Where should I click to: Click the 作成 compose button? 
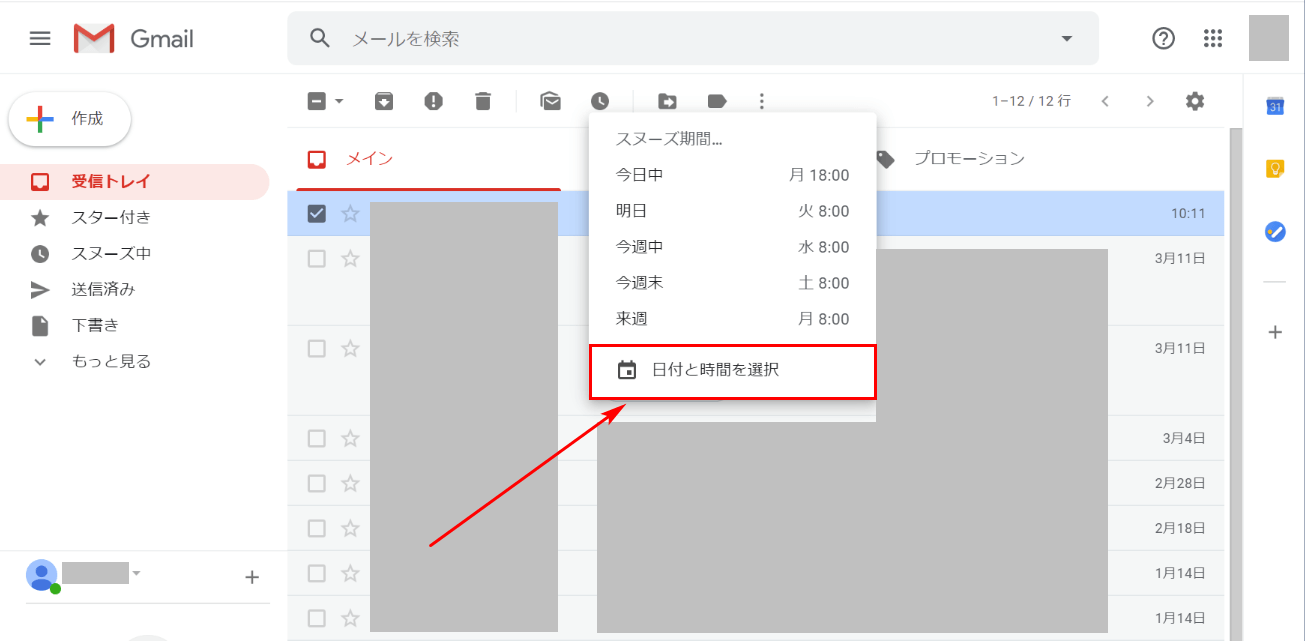(x=70, y=119)
